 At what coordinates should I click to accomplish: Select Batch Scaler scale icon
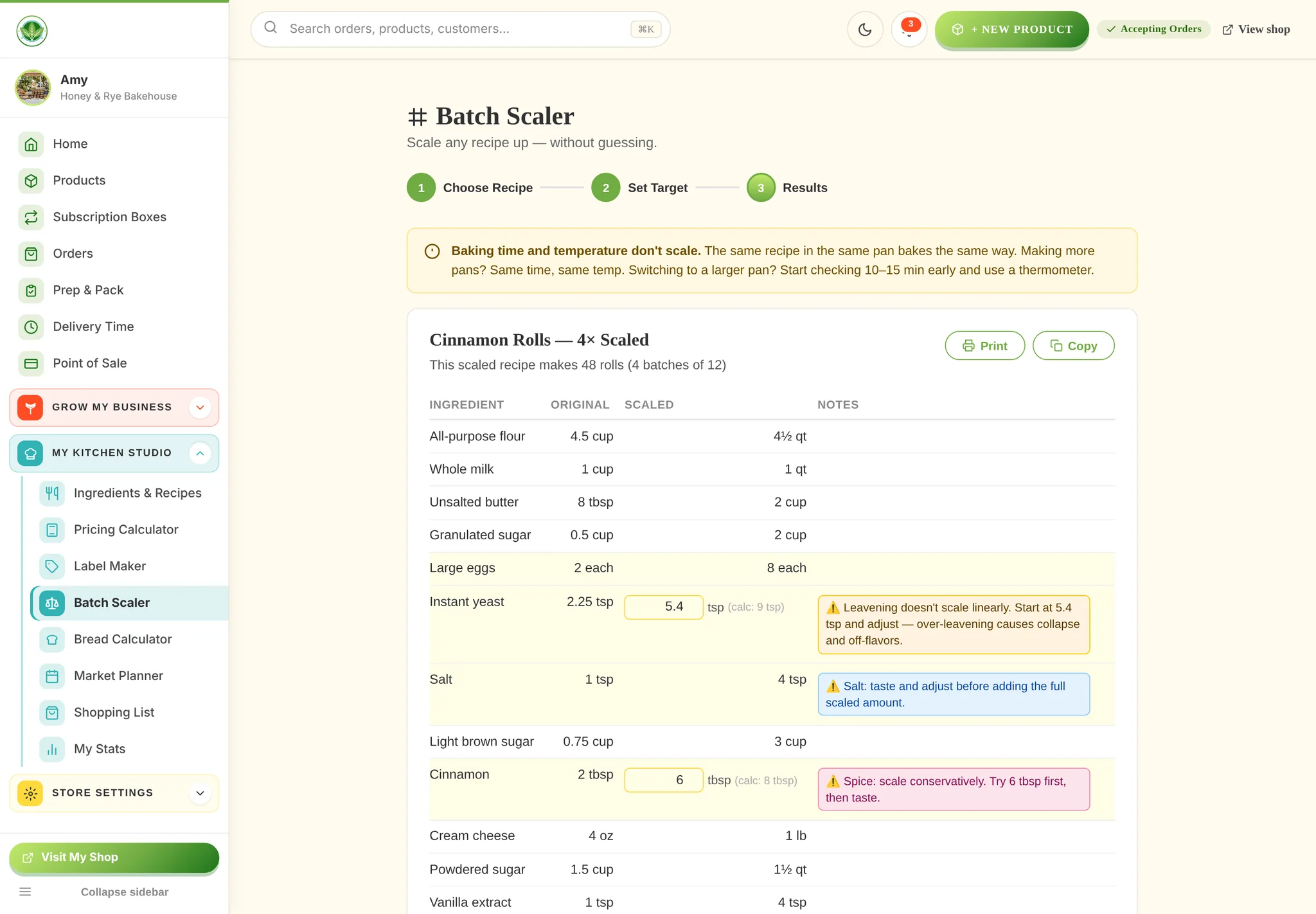(52, 603)
